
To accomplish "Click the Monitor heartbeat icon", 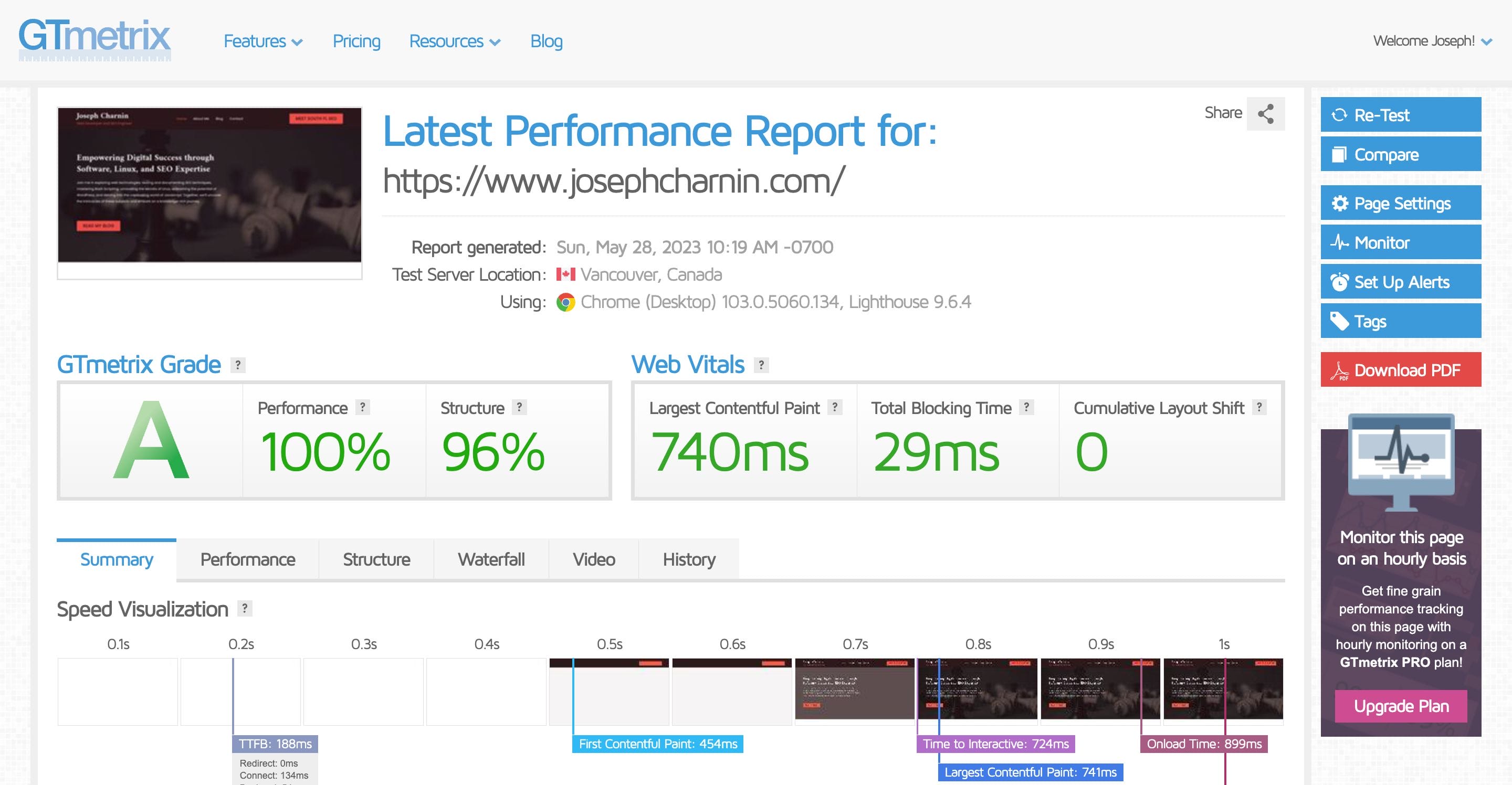I will pos(1340,242).
